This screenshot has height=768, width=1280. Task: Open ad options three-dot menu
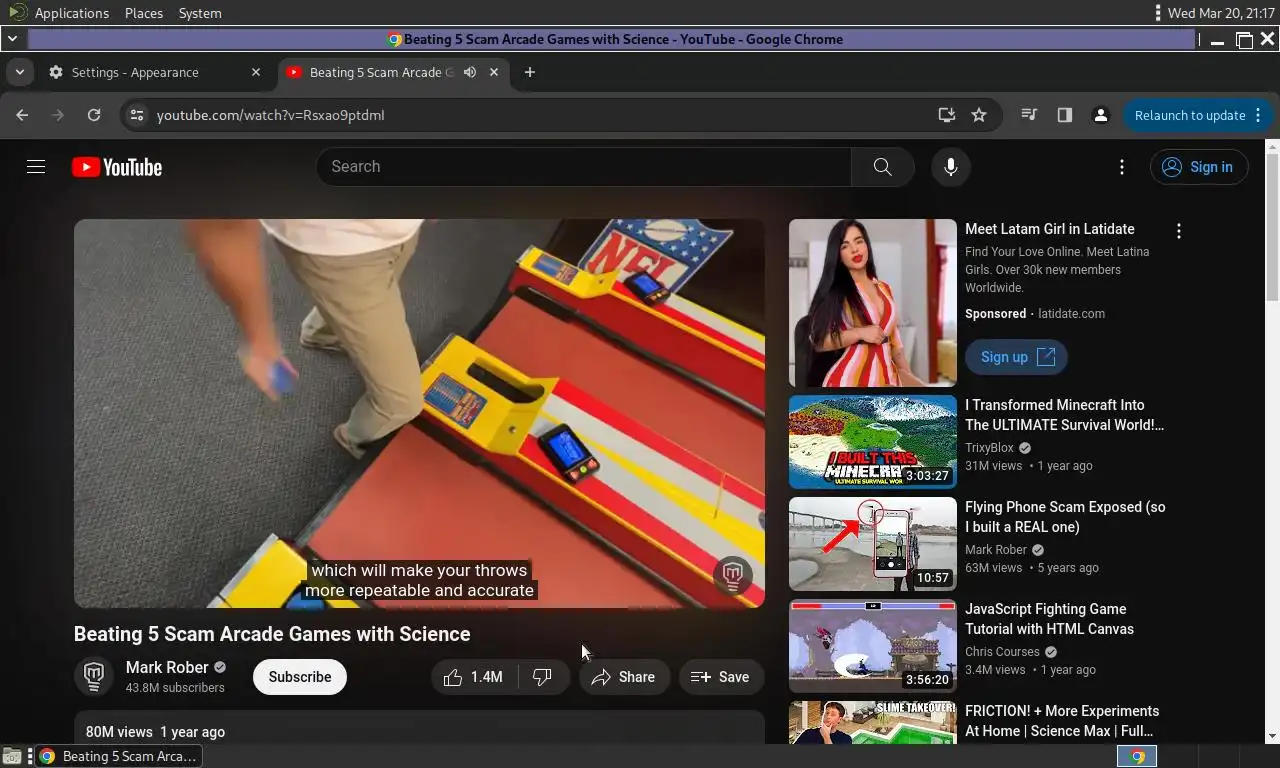(1179, 231)
